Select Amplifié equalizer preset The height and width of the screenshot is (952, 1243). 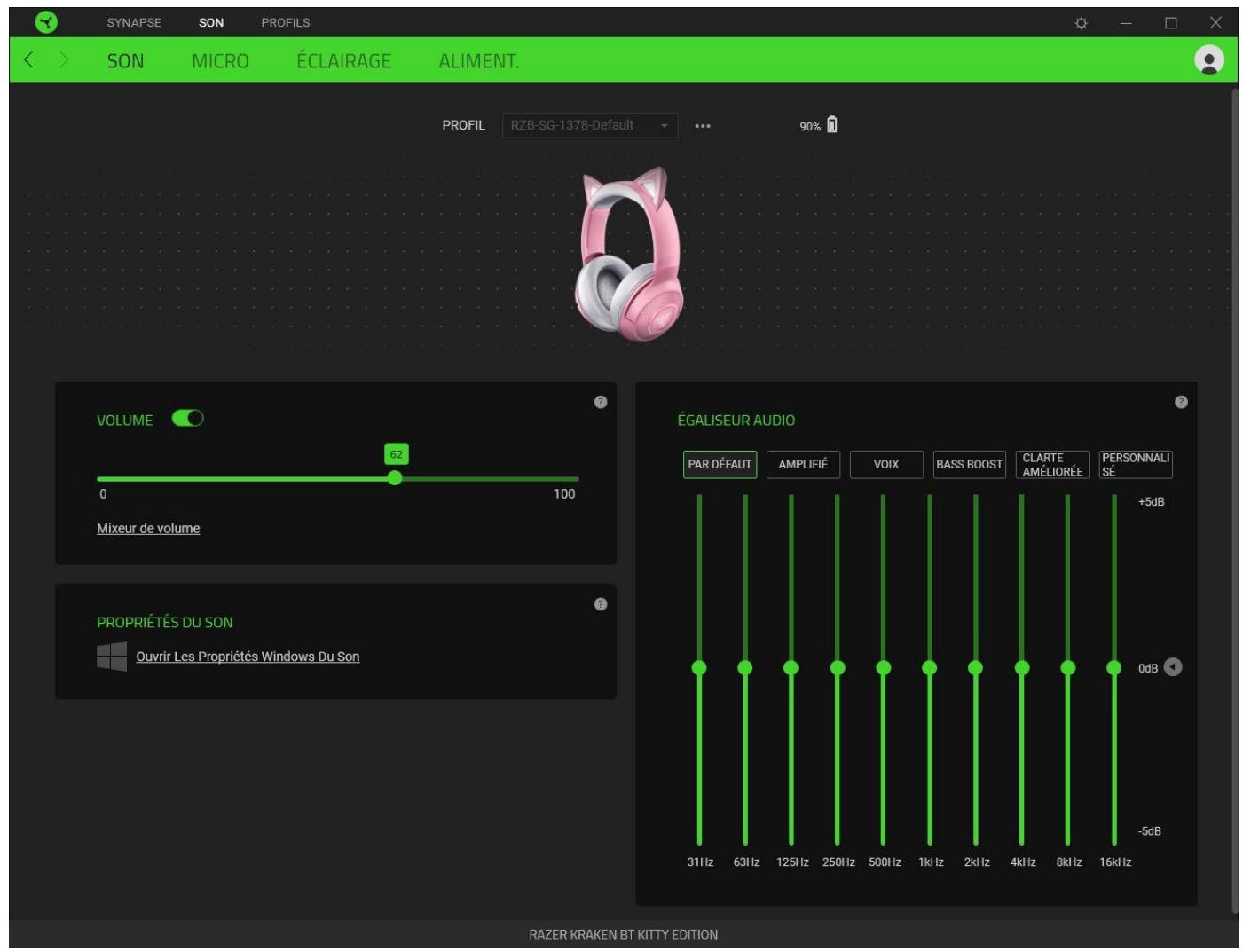803,464
